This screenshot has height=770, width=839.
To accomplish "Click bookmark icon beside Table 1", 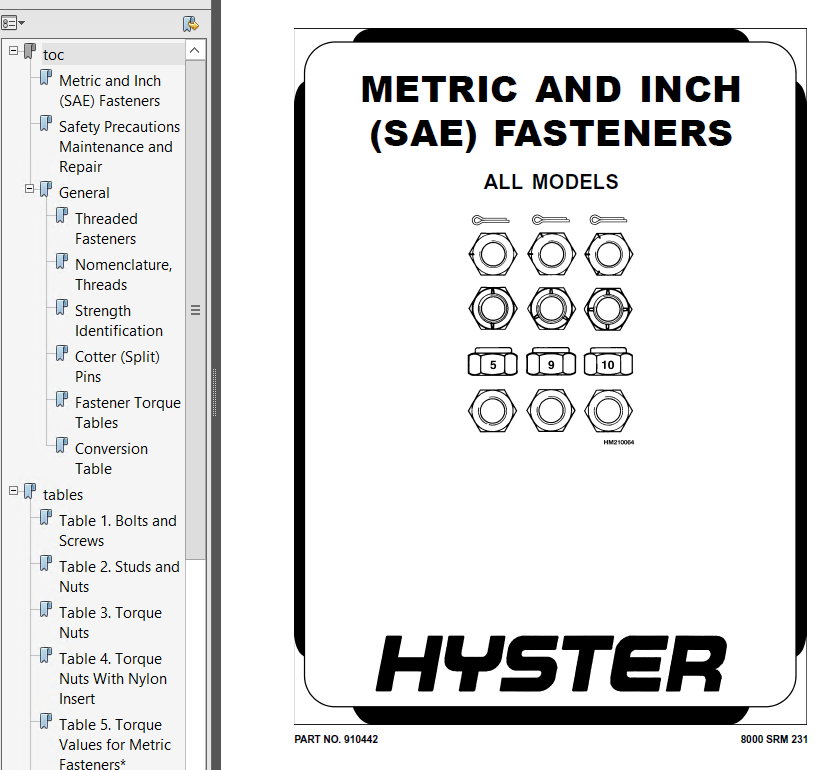I will (x=46, y=517).
